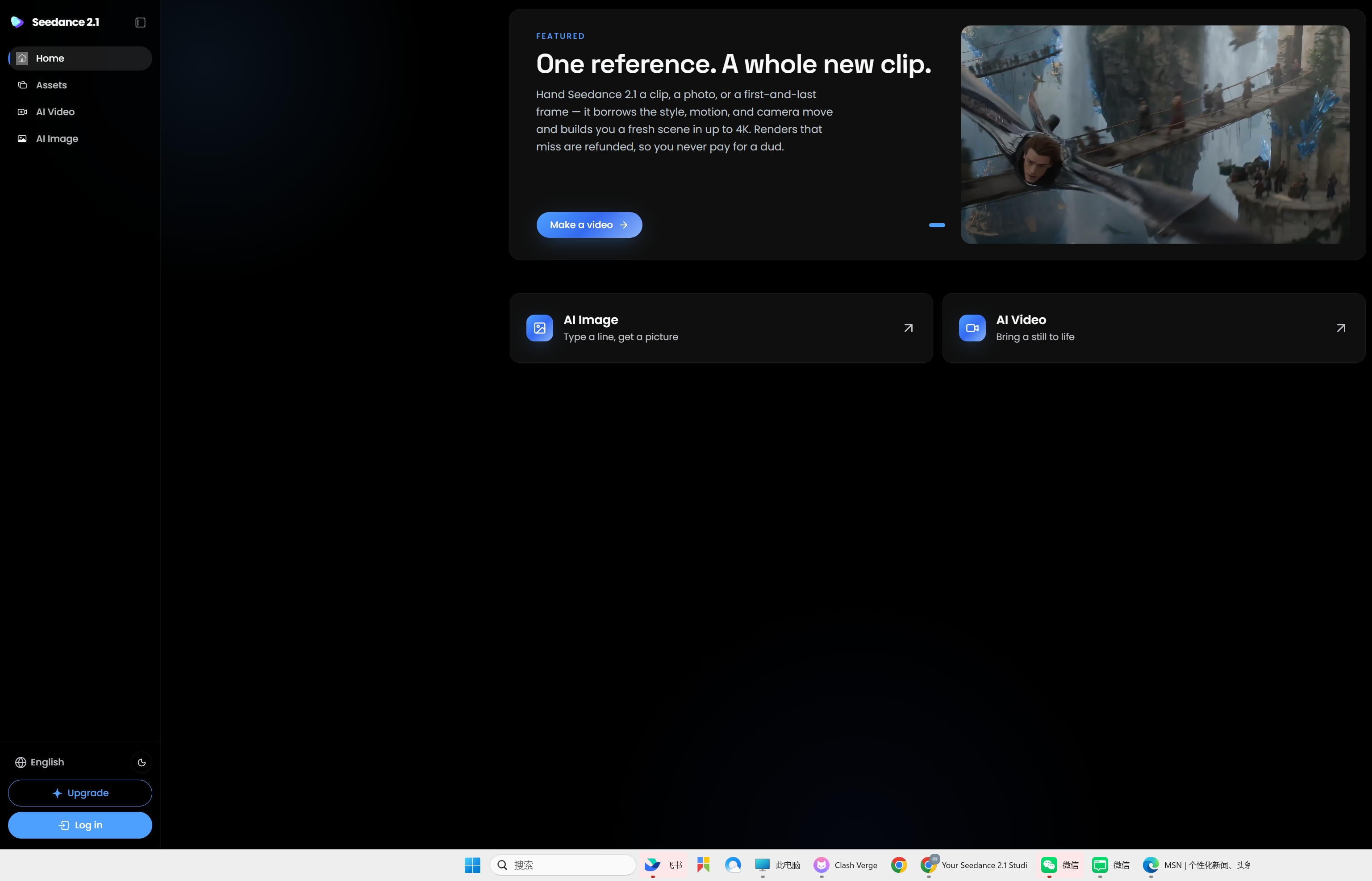Open the AI Video sidebar item
This screenshot has width=1372, height=881.
80,112
